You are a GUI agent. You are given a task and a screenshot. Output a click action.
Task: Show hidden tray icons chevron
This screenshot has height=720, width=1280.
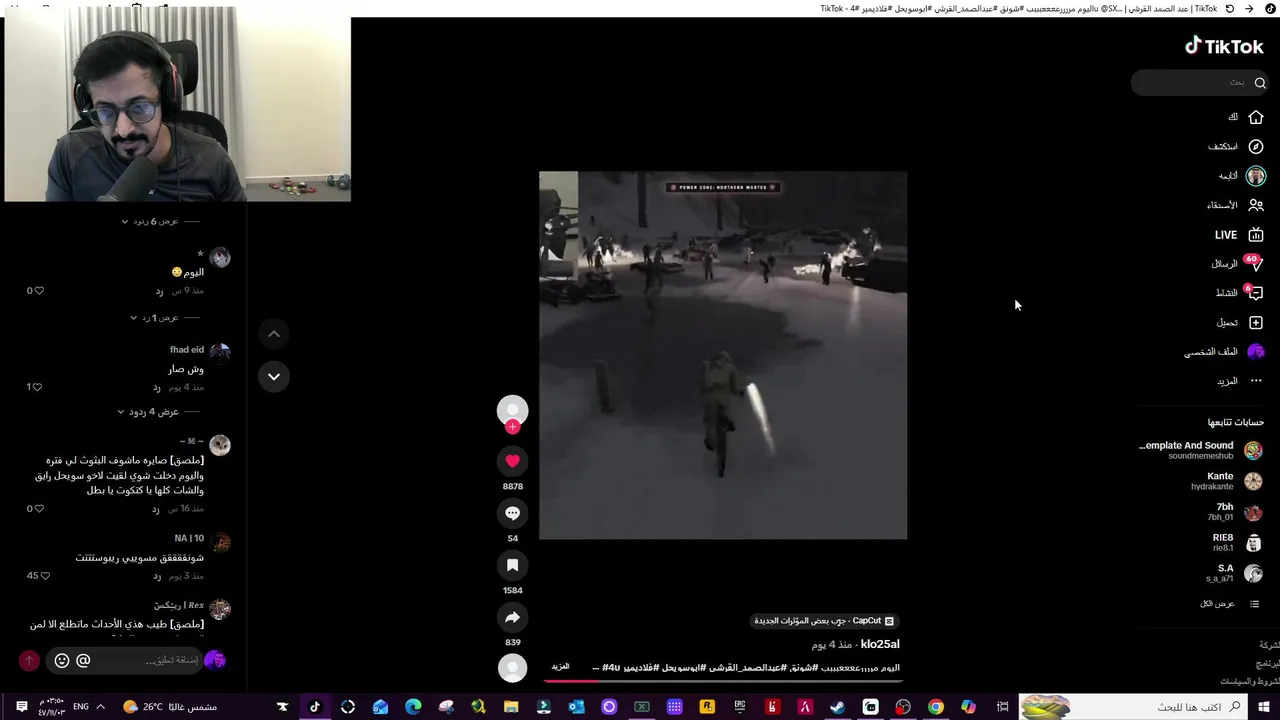pyautogui.click(x=101, y=707)
